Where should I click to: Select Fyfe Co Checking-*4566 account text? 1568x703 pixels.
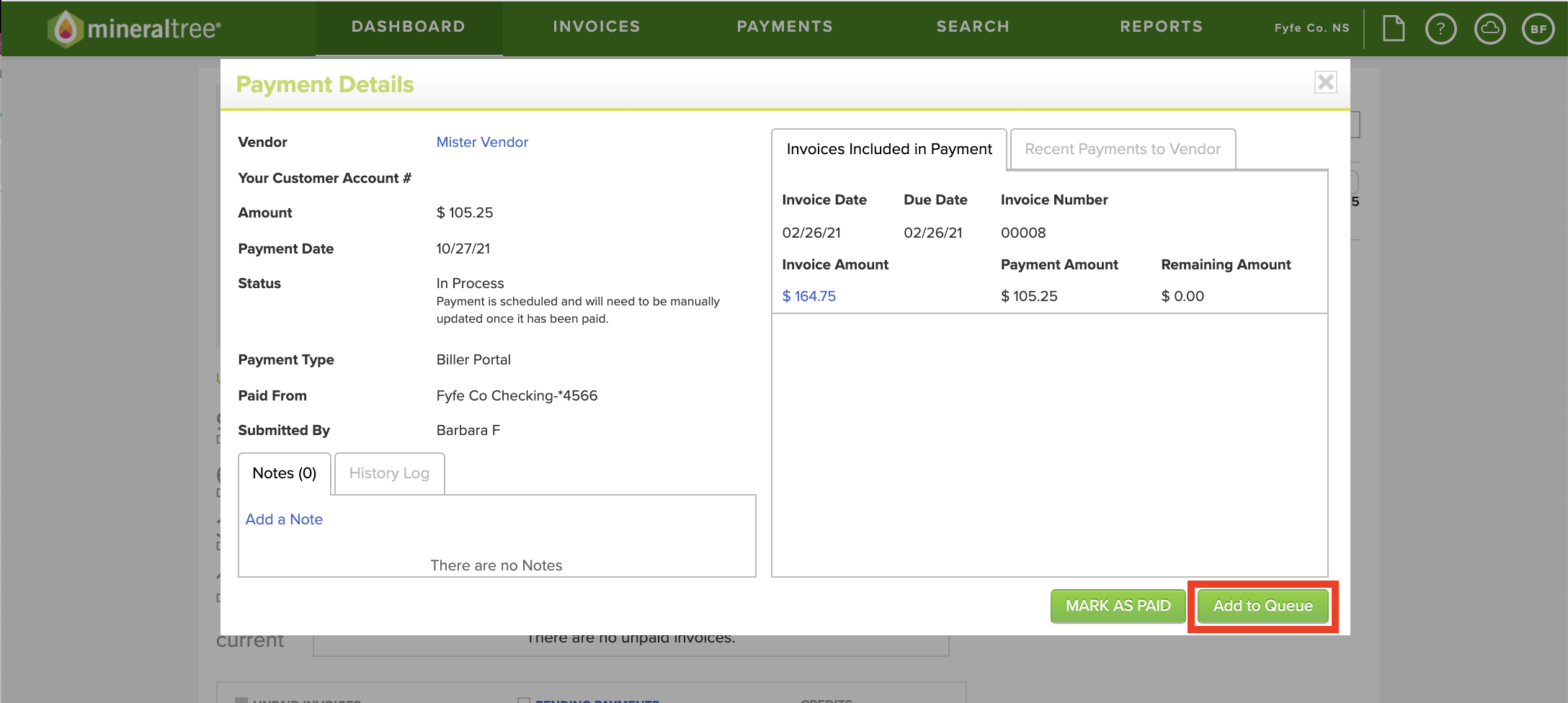coord(517,395)
